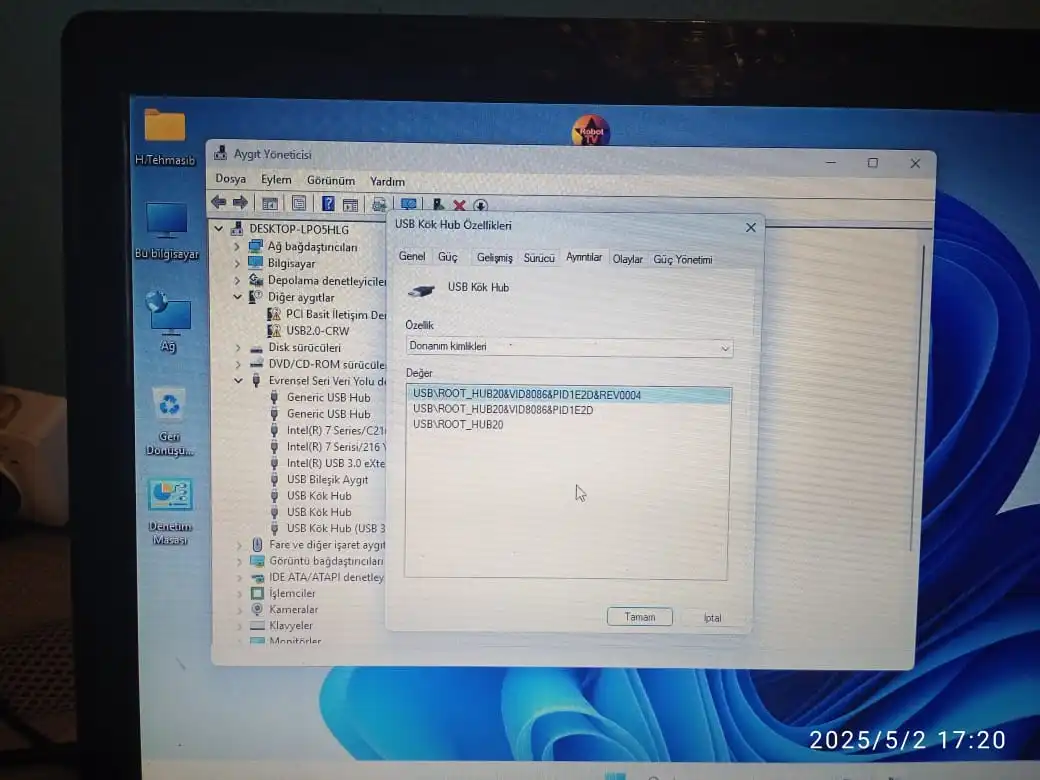Screen dimensions: 1040x780
Task: Scan for hardware changes monitor icon
Action: (x=409, y=204)
